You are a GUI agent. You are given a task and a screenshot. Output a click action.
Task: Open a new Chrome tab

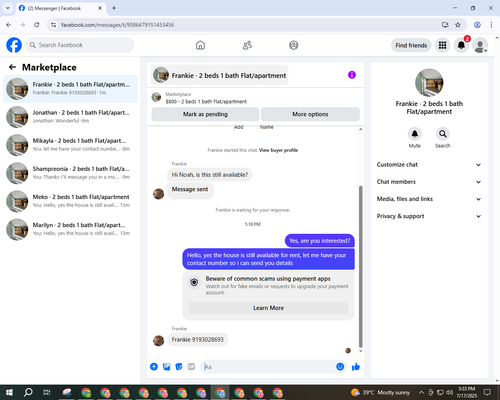point(114,8)
